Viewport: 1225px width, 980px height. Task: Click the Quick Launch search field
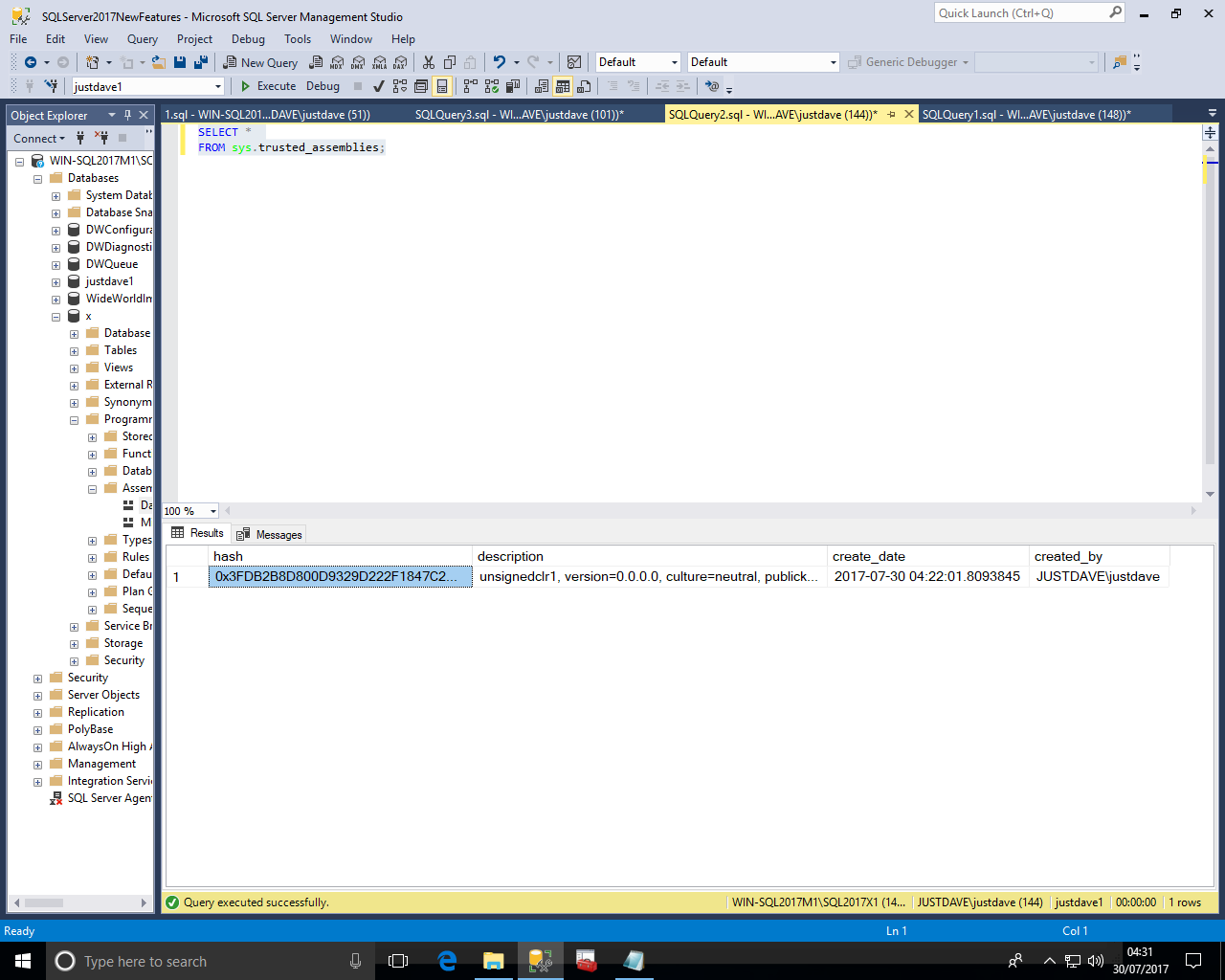(x=1020, y=13)
